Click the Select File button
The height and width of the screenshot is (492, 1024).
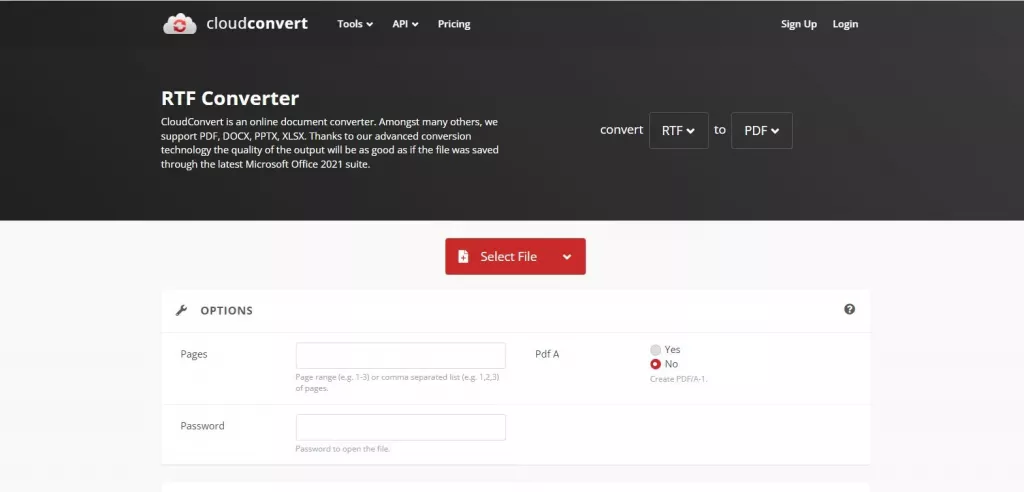515,256
